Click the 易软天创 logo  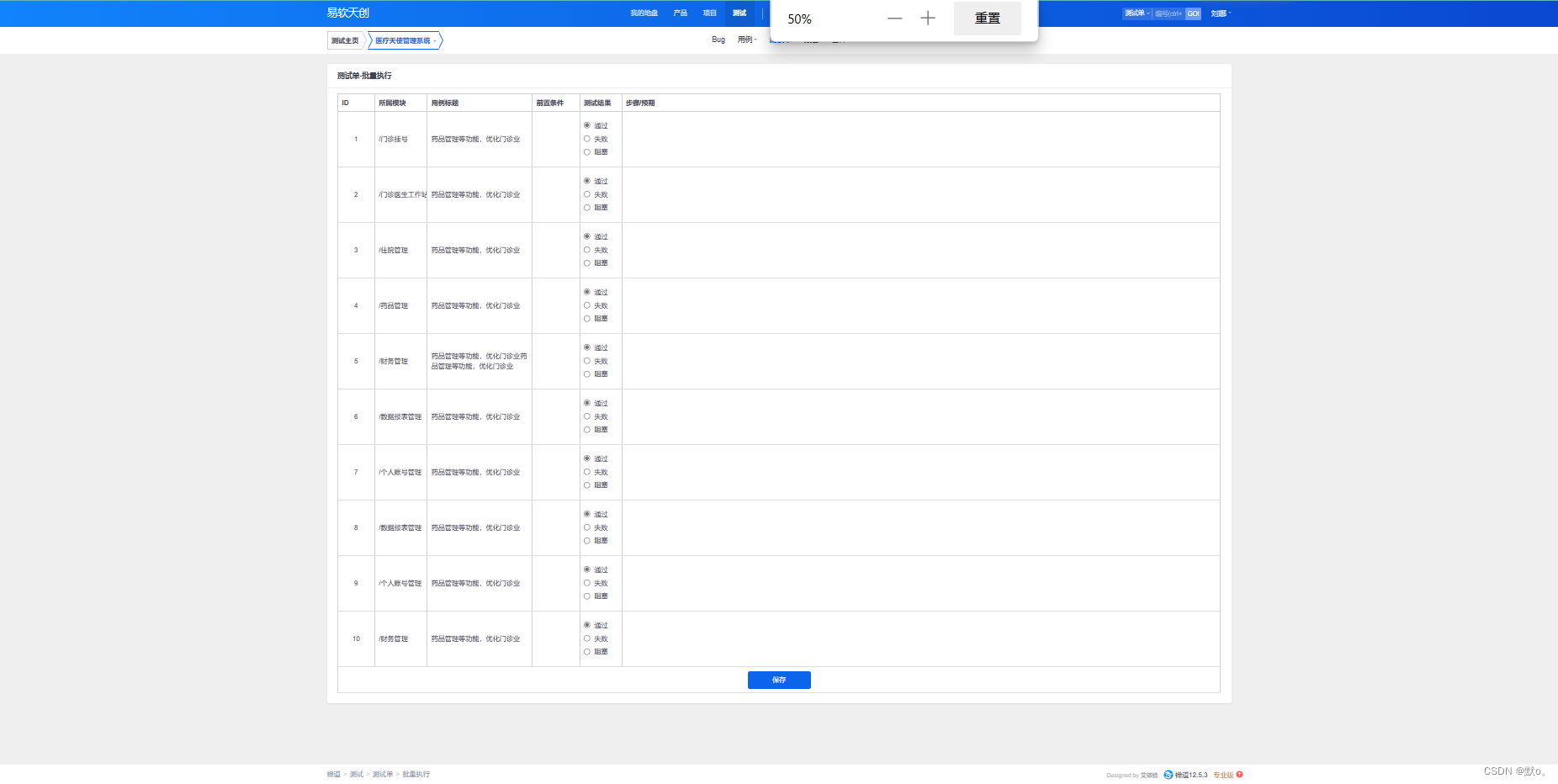pos(347,13)
